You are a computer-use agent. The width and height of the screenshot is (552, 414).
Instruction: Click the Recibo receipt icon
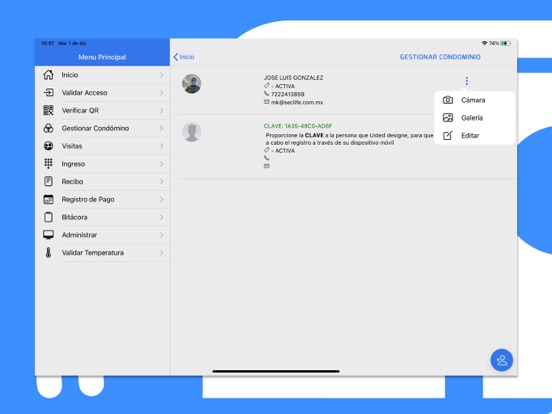pos(48,181)
